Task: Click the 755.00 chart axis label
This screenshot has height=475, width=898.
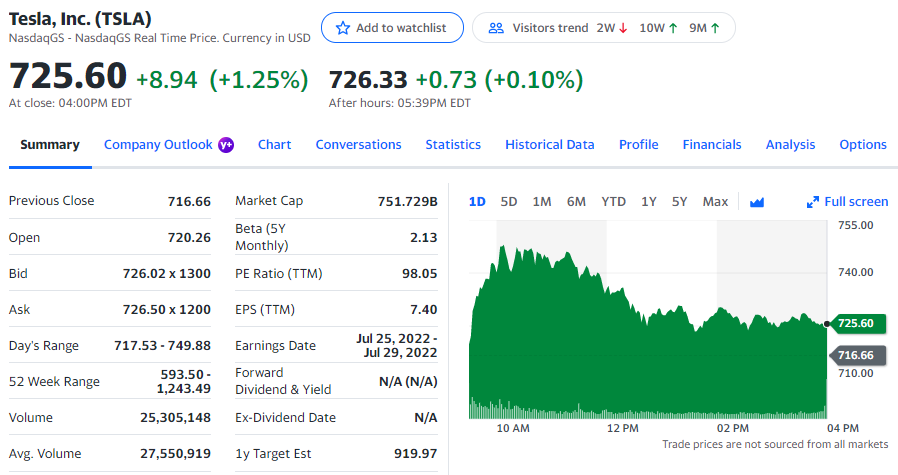Action: (x=856, y=225)
